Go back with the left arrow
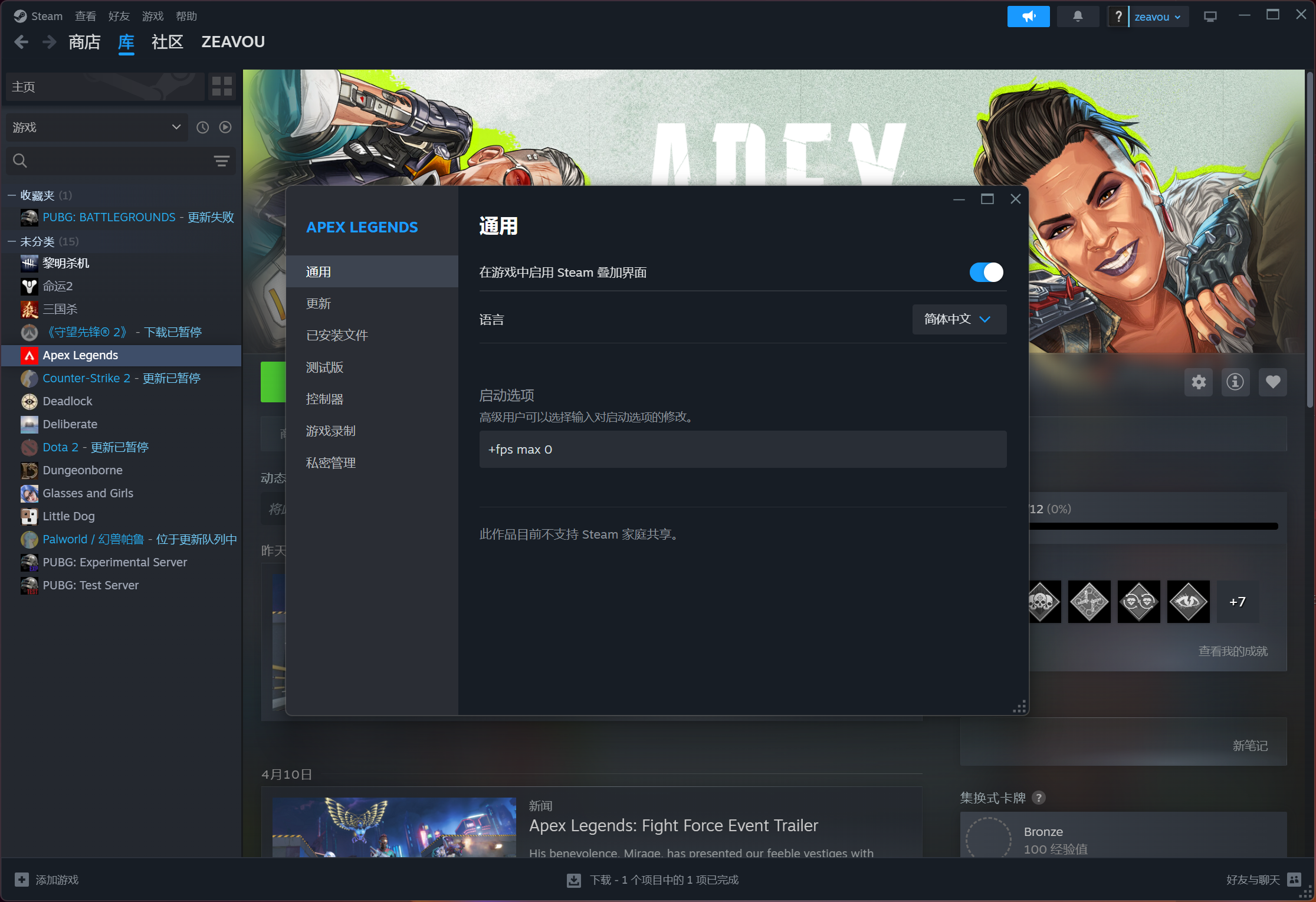 tap(21, 42)
